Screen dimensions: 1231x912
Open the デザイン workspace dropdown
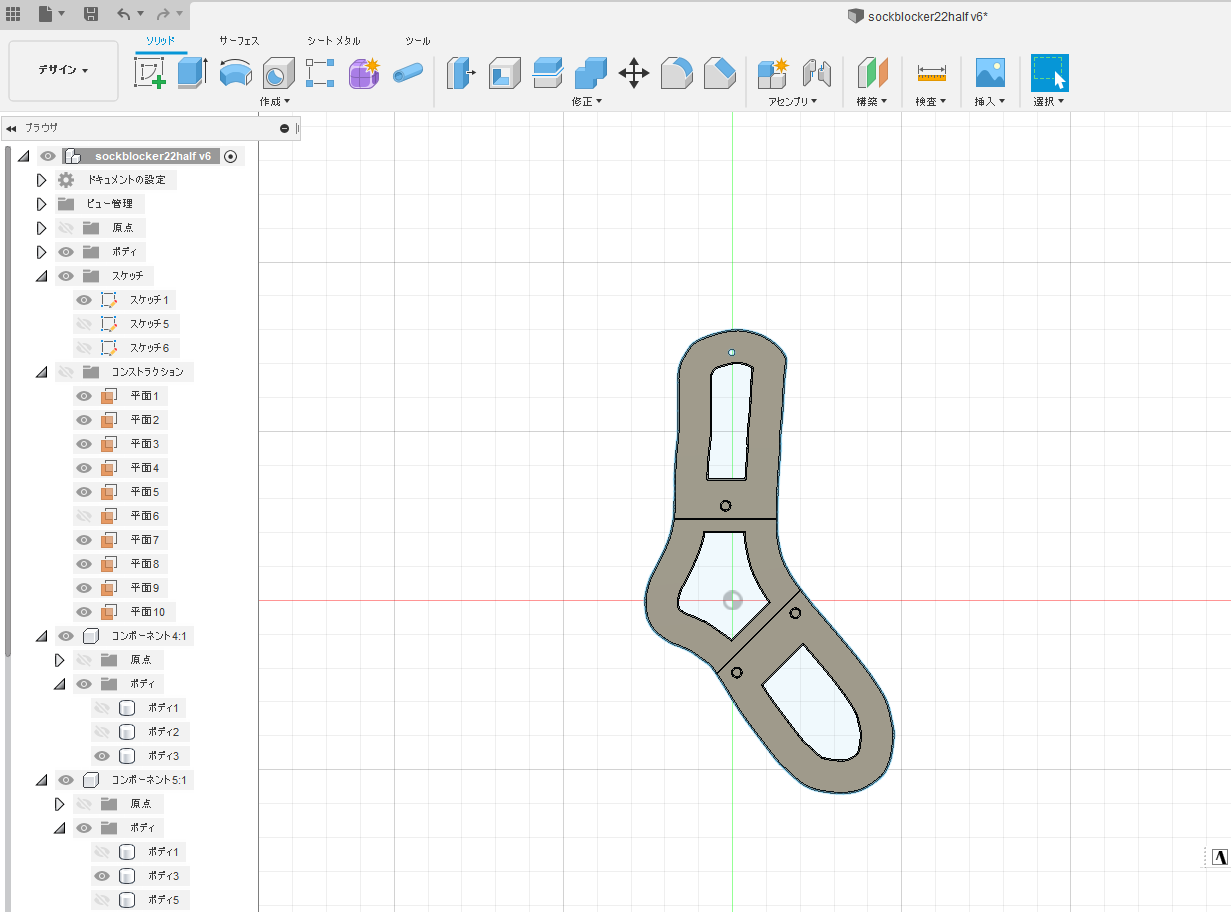pos(63,70)
